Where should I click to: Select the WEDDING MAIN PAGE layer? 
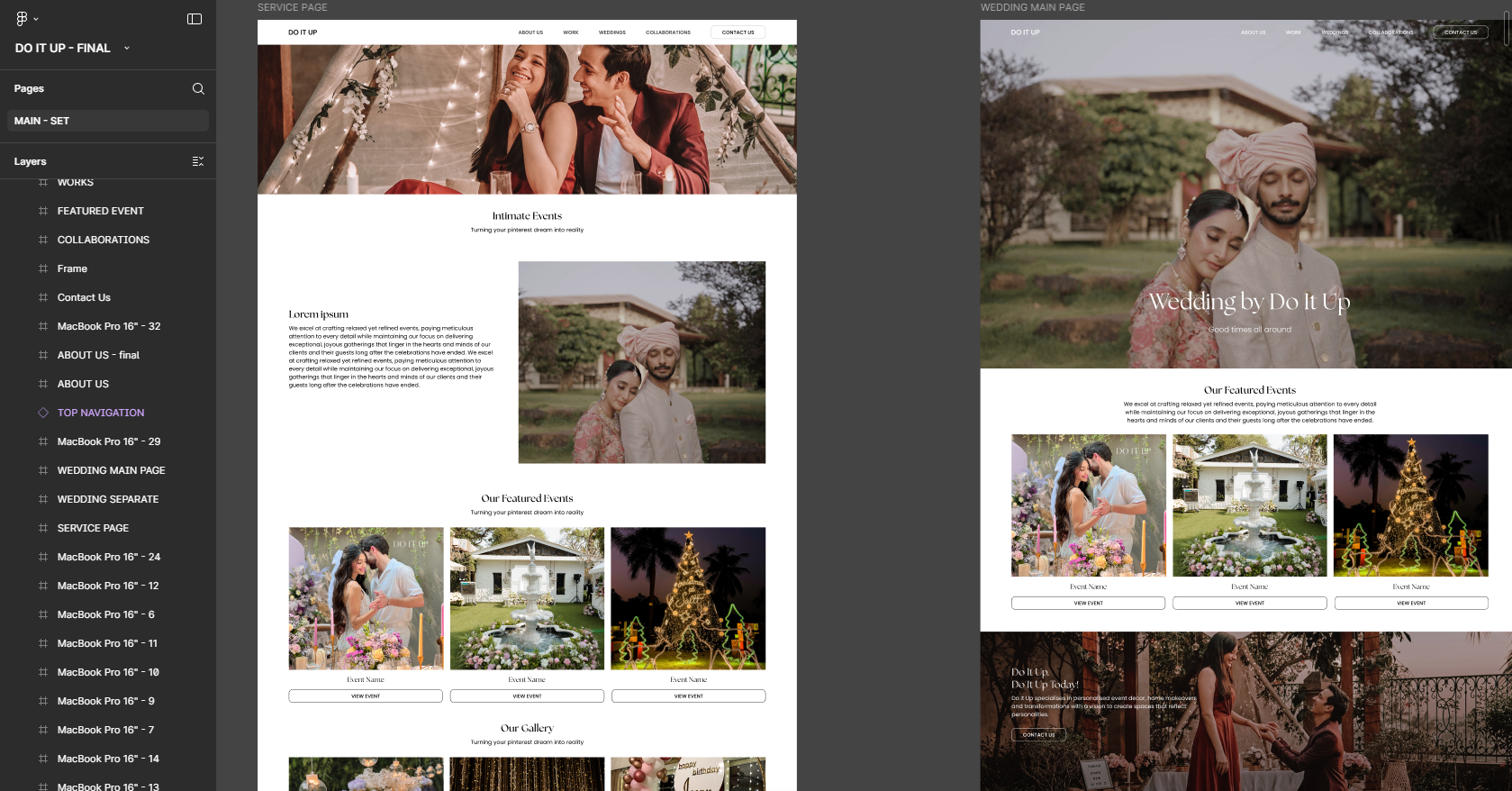(111, 470)
